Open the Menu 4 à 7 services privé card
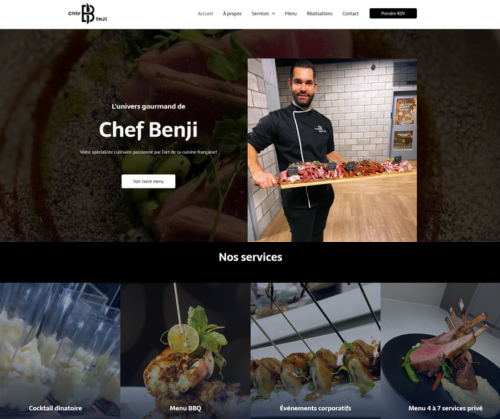Image resolution: width=500 pixels, height=419 pixels. tap(440, 351)
